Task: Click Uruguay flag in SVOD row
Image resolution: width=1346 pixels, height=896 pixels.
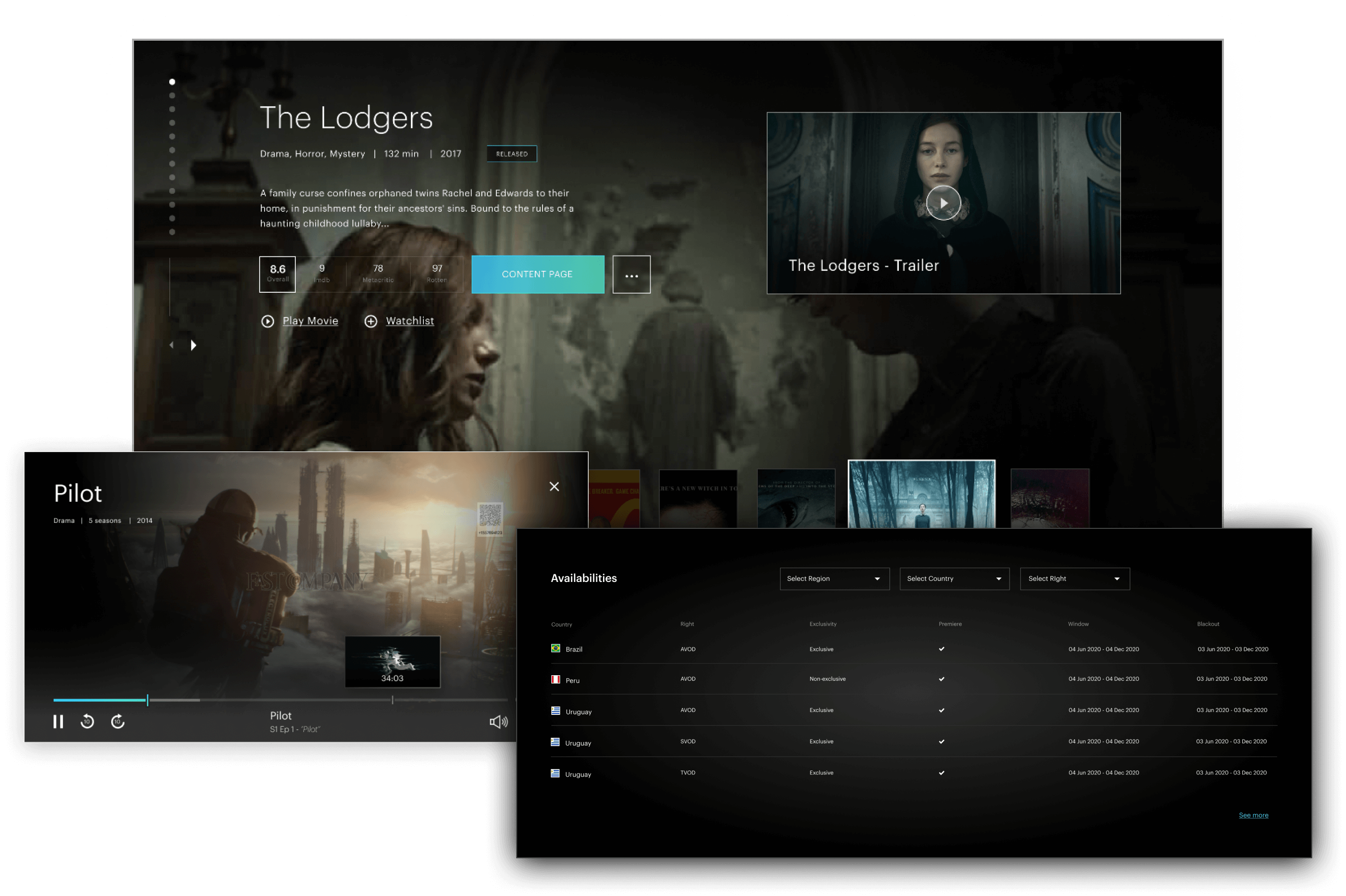Action: coord(555,742)
